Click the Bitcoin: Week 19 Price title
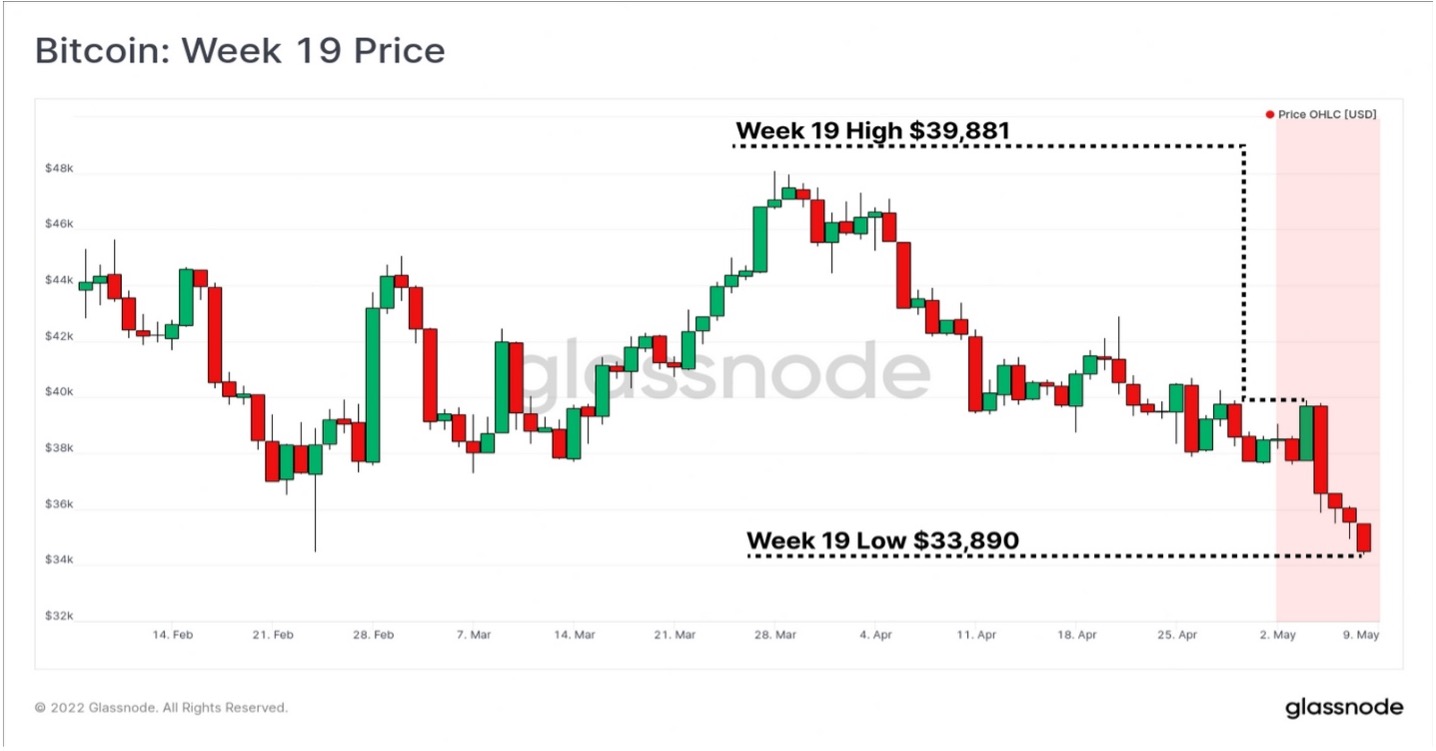The image size is (1436, 751). (240, 51)
